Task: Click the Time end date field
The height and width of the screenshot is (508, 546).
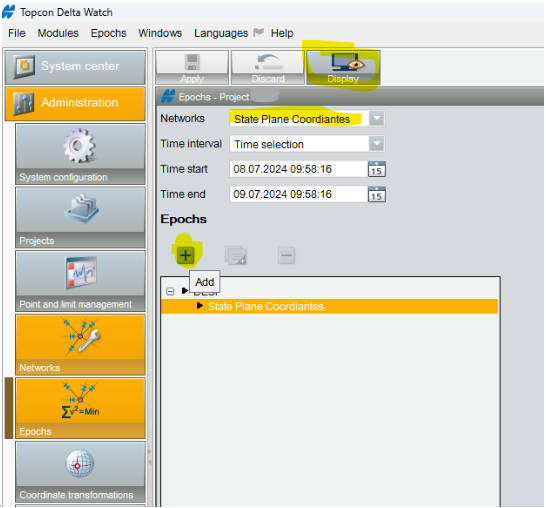Action: [x=298, y=194]
